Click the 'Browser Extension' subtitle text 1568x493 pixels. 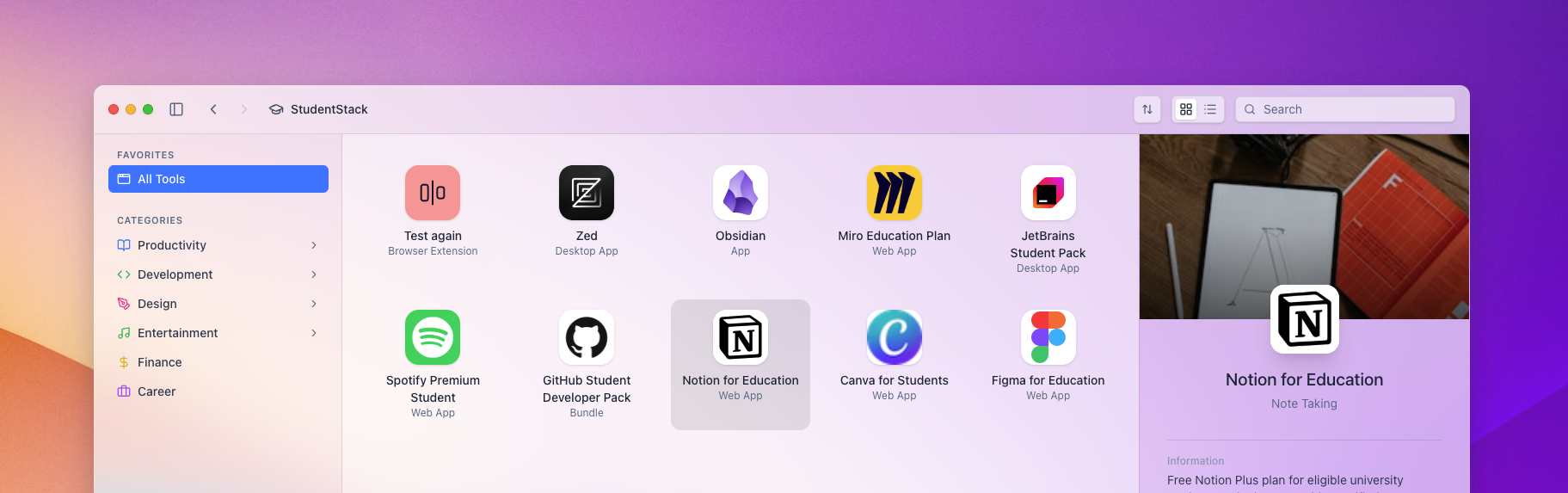pyautogui.click(x=433, y=251)
